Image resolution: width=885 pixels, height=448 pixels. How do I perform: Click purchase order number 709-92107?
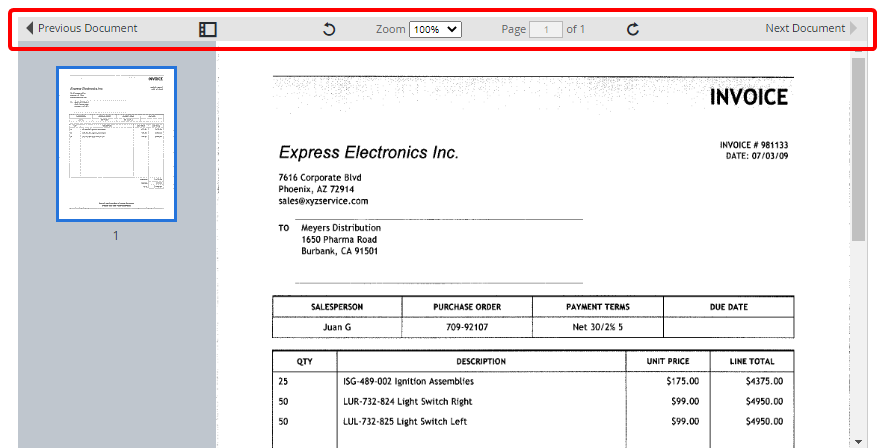coord(466,327)
